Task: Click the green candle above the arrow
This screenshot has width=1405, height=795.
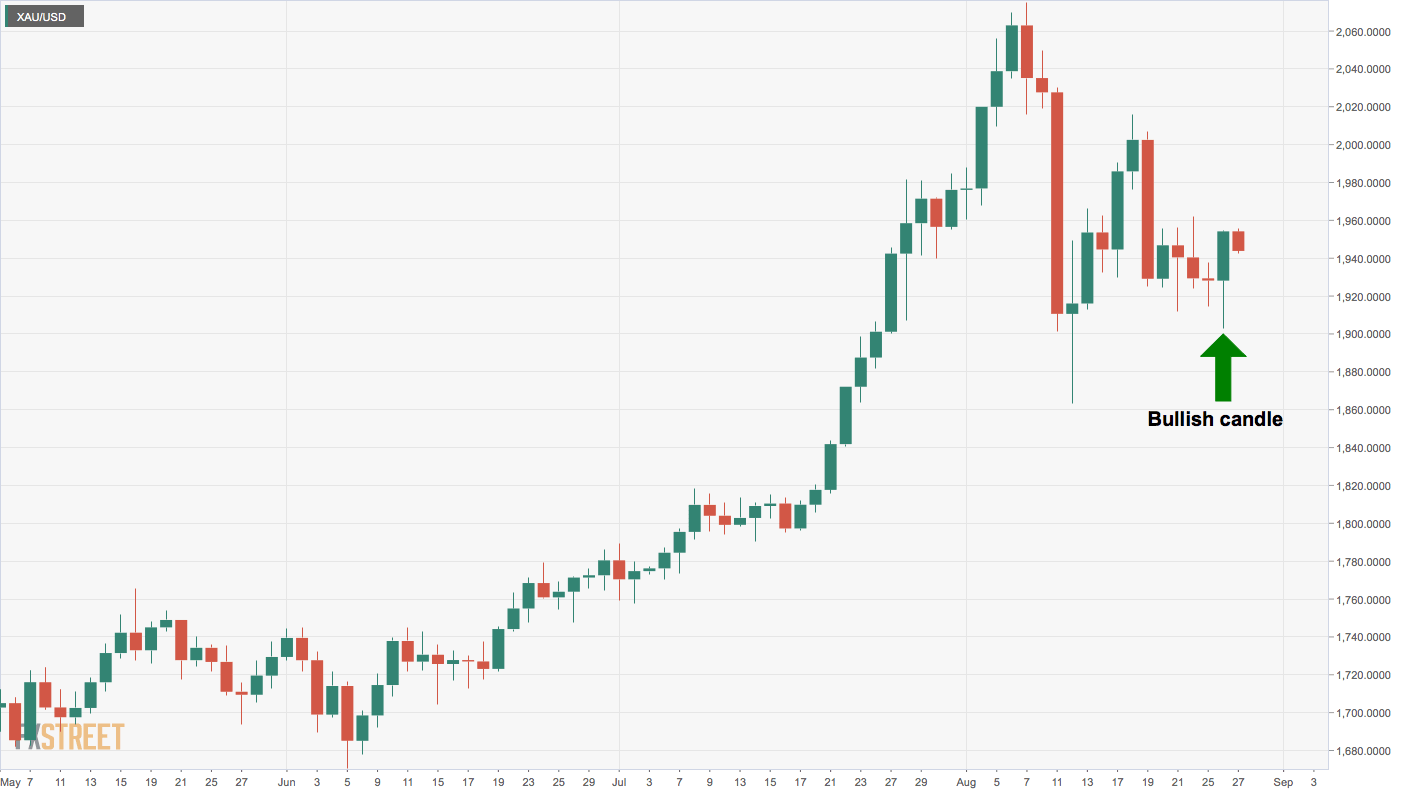Action: pos(1223,256)
